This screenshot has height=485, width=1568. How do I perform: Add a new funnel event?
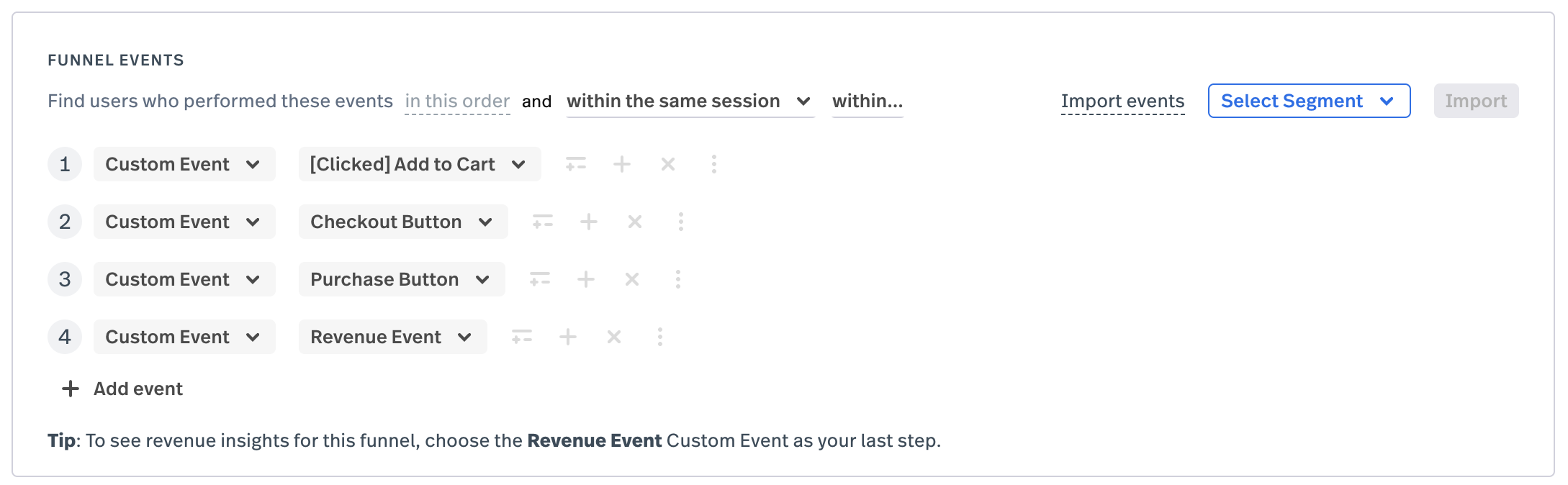coord(122,389)
